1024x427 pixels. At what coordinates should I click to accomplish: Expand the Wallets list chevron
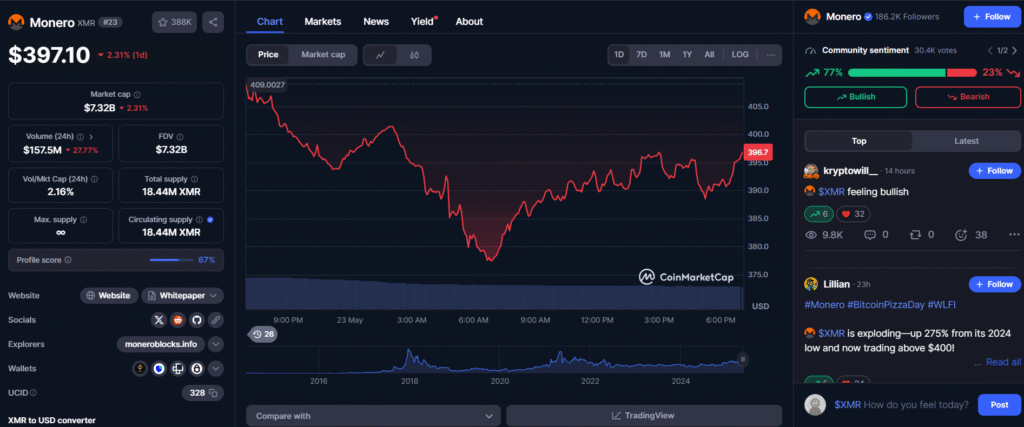(x=216, y=369)
